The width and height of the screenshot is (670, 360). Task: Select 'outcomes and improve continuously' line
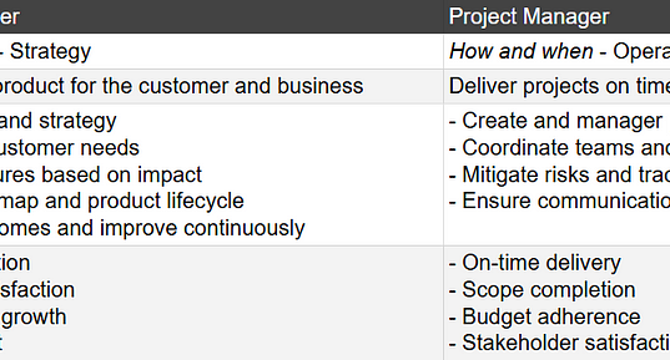[153, 228]
